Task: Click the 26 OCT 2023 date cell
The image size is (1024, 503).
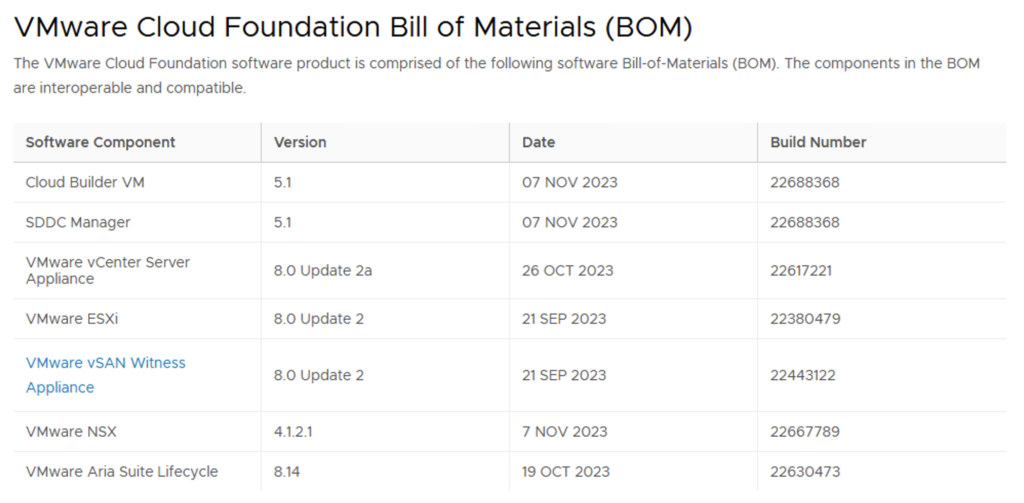Action: [x=567, y=270]
